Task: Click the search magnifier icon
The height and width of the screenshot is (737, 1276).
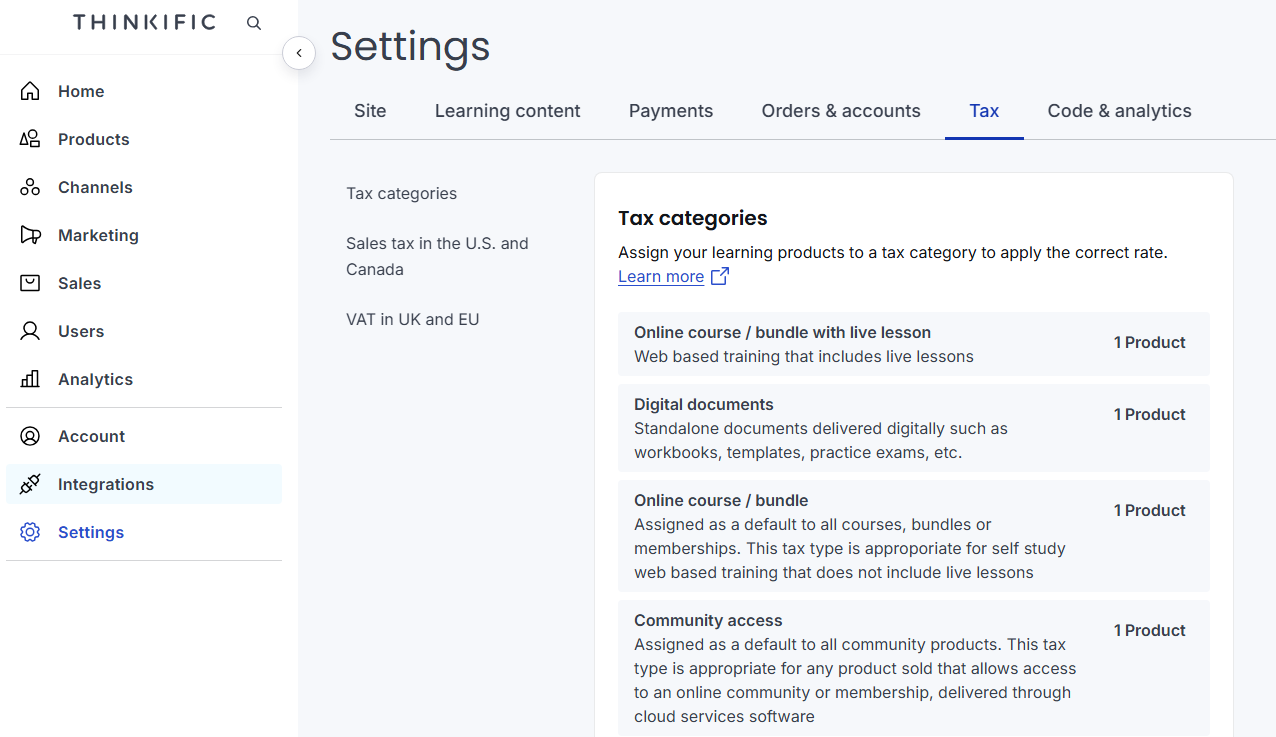Action: [x=254, y=23]
